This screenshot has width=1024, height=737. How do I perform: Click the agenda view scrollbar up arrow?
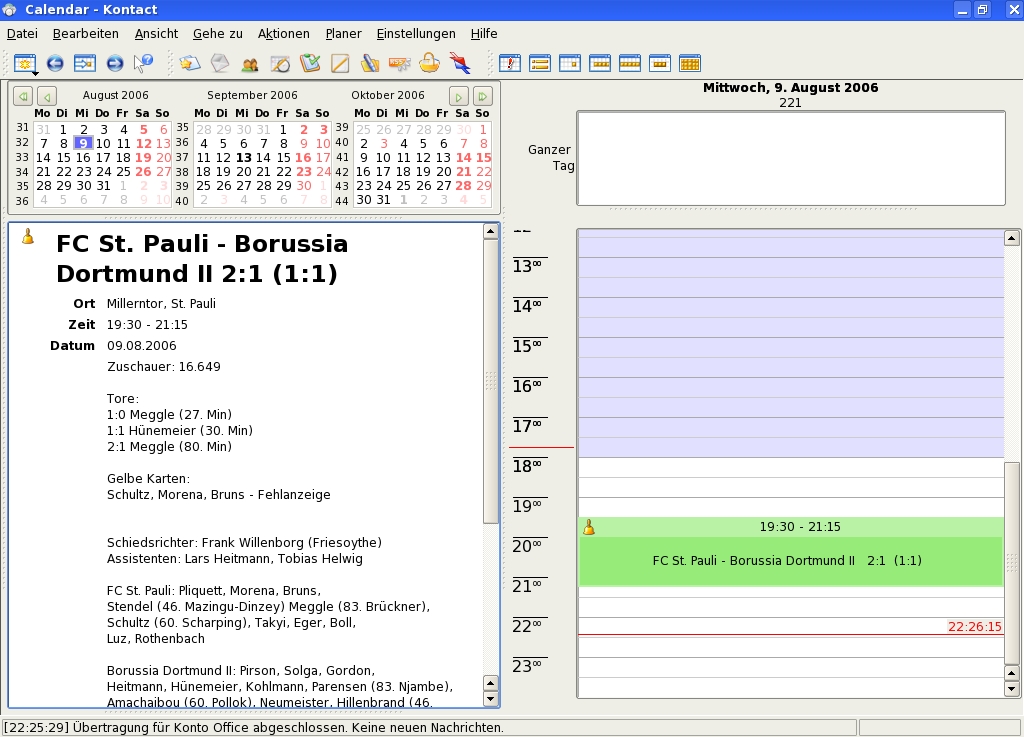[1012, 238]
